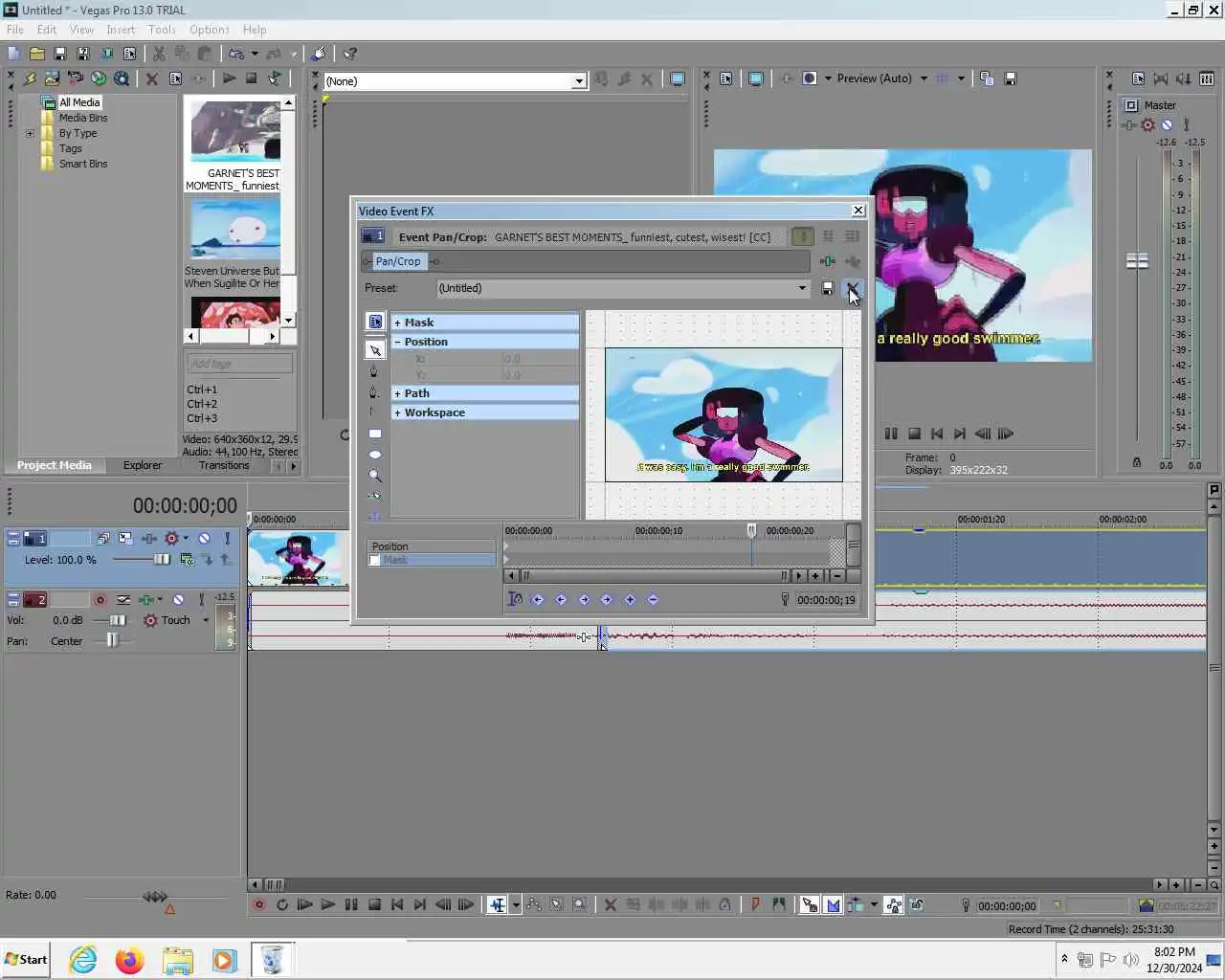Select the Smart Bins tree item
1225x980 pixels.
click(83, 165)
